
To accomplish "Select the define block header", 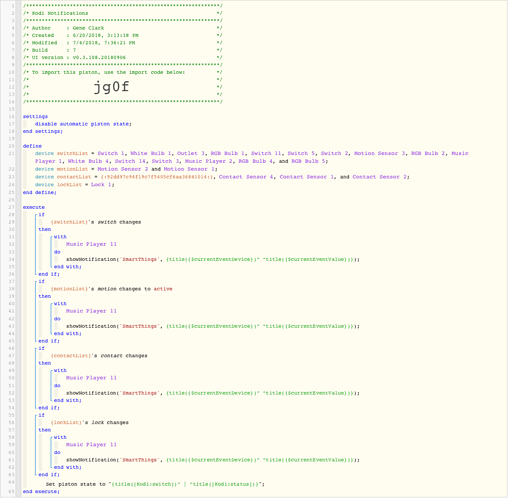I will (x=32, y=146).
